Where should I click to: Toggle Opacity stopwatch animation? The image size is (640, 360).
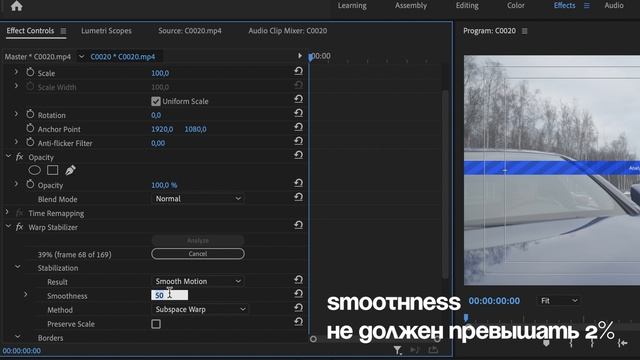pos(30,184)
